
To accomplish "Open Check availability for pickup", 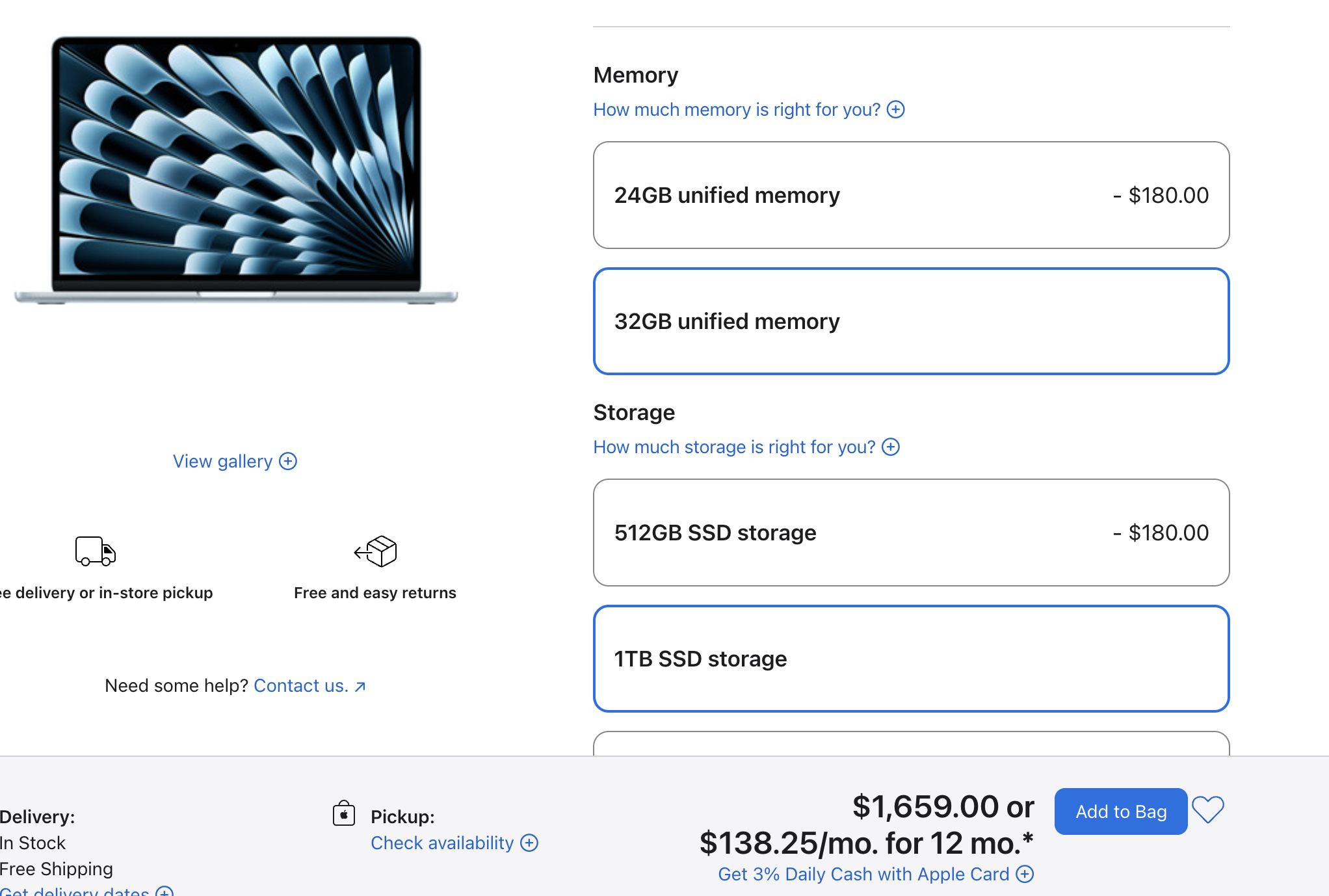I will pyautogui.click(x=442, y=843).
